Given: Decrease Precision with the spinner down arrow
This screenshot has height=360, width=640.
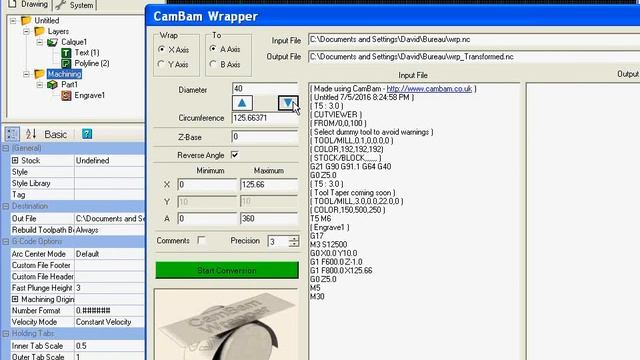Looking at the screenshot, I should [x=293, y=244].
